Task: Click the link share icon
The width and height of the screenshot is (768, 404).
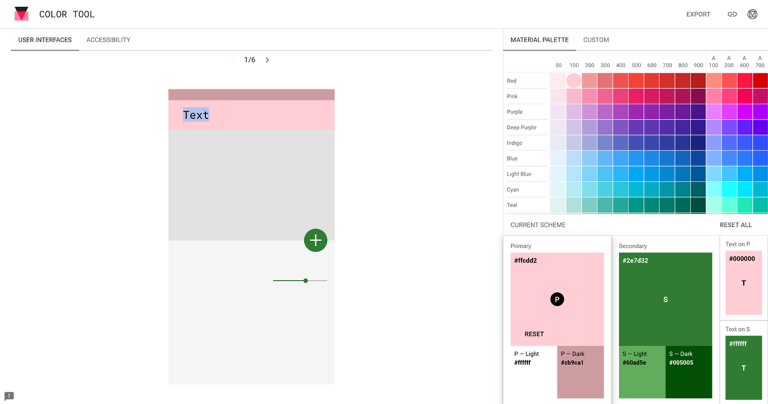Action: [732, 14]
